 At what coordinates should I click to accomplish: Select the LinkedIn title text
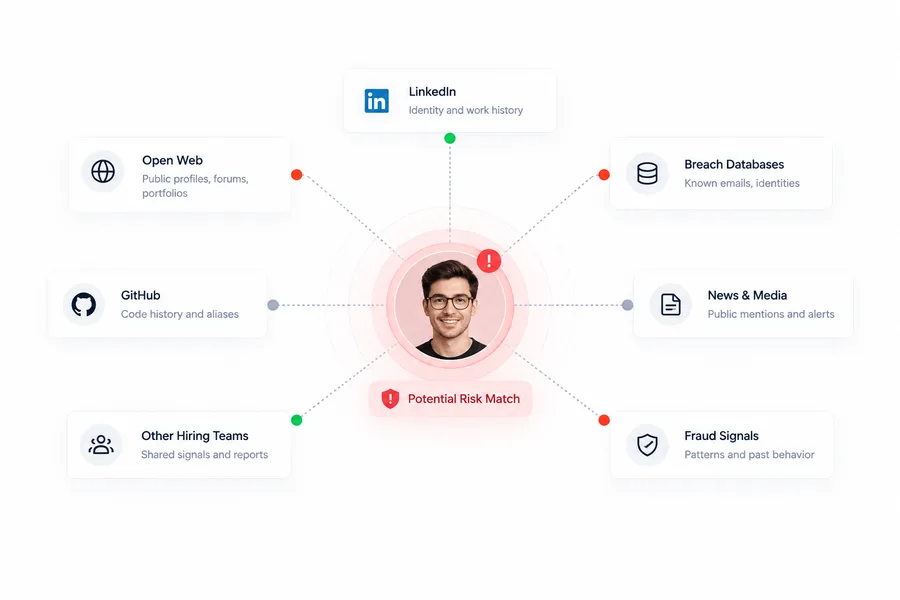click(432, 92)
